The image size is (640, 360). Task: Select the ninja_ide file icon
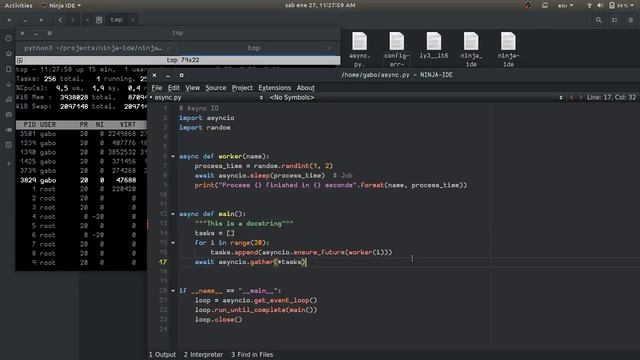click(x=471, y=49)
